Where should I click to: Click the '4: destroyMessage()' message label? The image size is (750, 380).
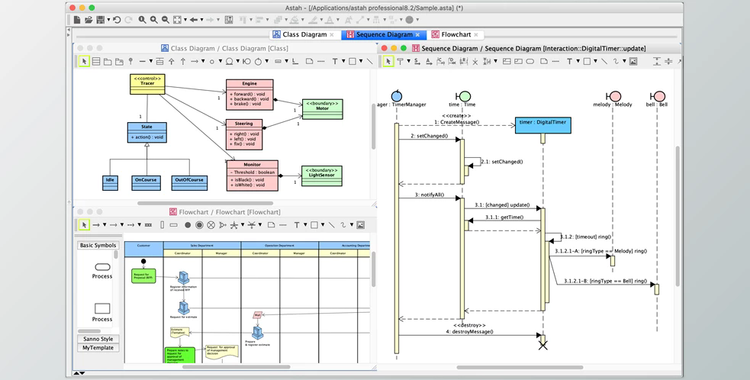tap(471, 331)
